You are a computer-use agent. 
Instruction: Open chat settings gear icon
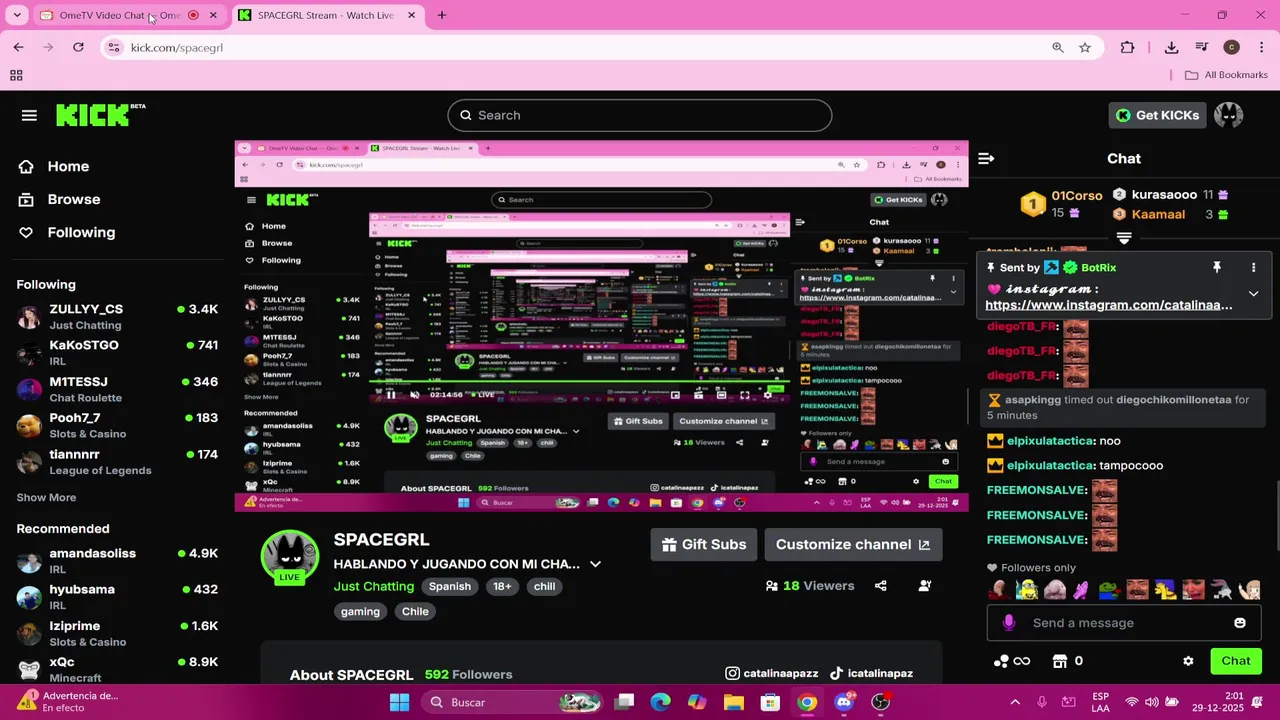[1188, 661]
